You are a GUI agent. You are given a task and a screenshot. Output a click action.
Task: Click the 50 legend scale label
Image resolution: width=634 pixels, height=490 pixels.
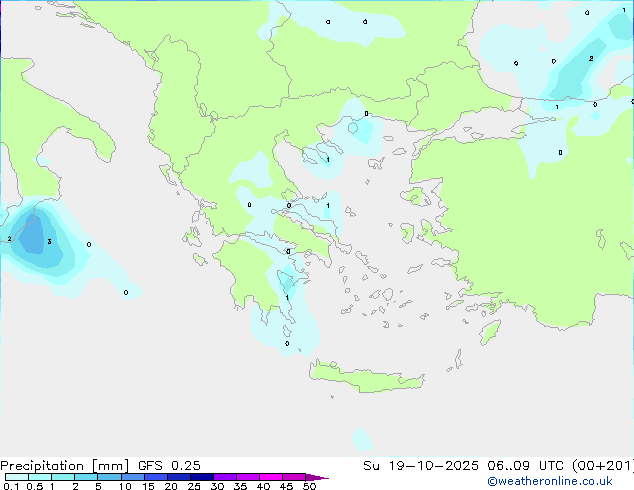[x=309, y=486]
